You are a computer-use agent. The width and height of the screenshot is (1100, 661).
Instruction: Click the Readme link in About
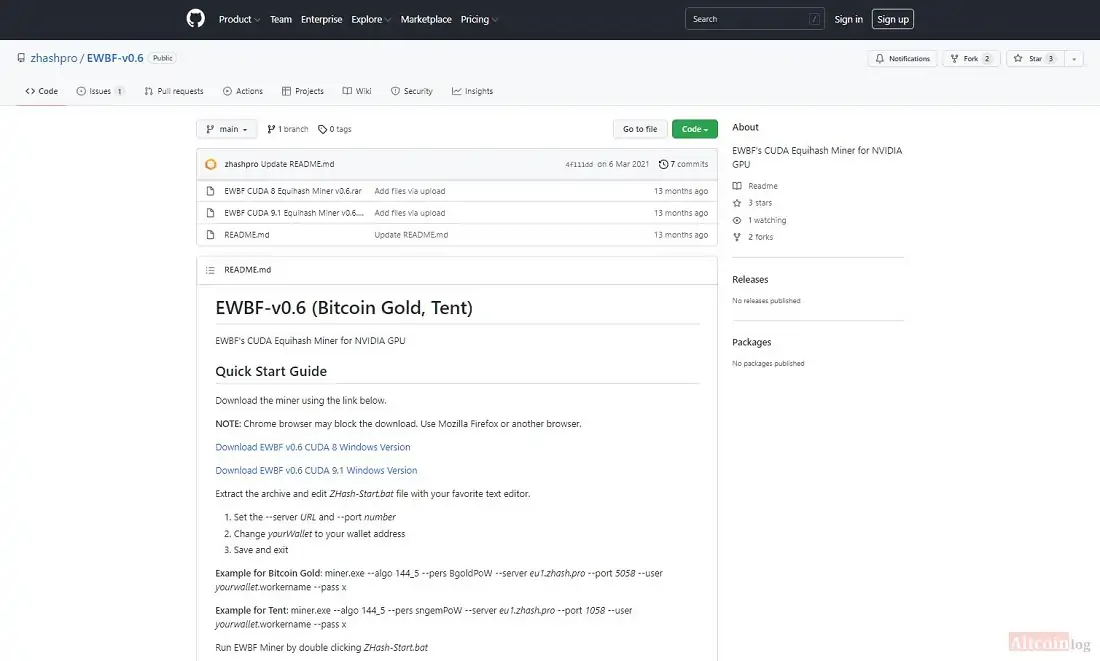755,186
